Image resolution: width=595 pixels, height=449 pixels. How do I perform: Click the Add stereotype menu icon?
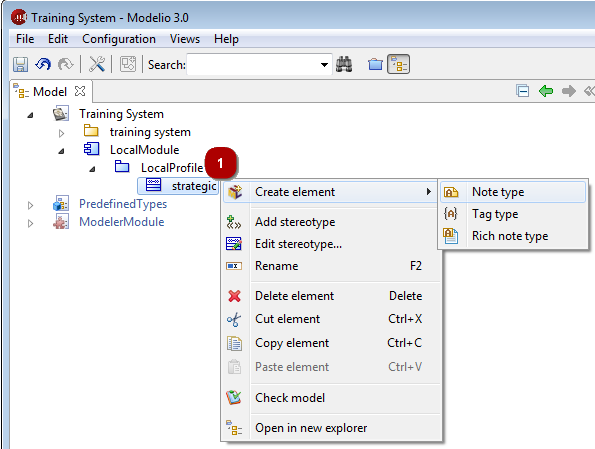pos(234,222)
